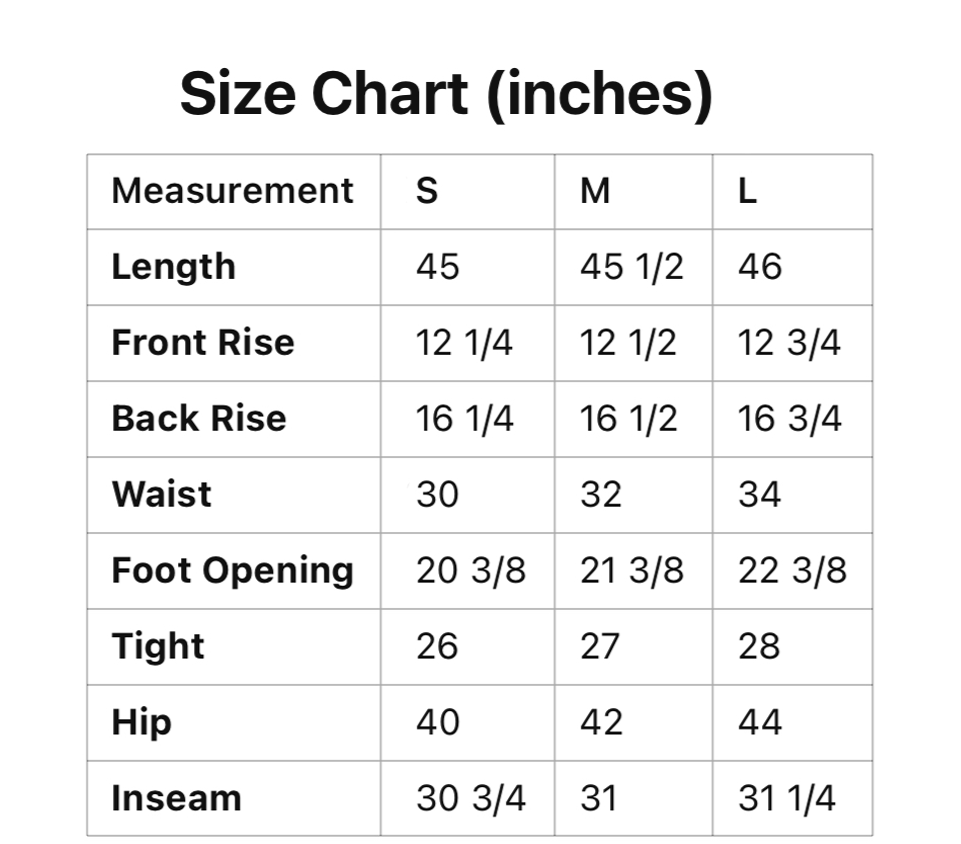Viewport: 961px width, 844px height.
Task: Click the M size column header
Action: point(595,191)
